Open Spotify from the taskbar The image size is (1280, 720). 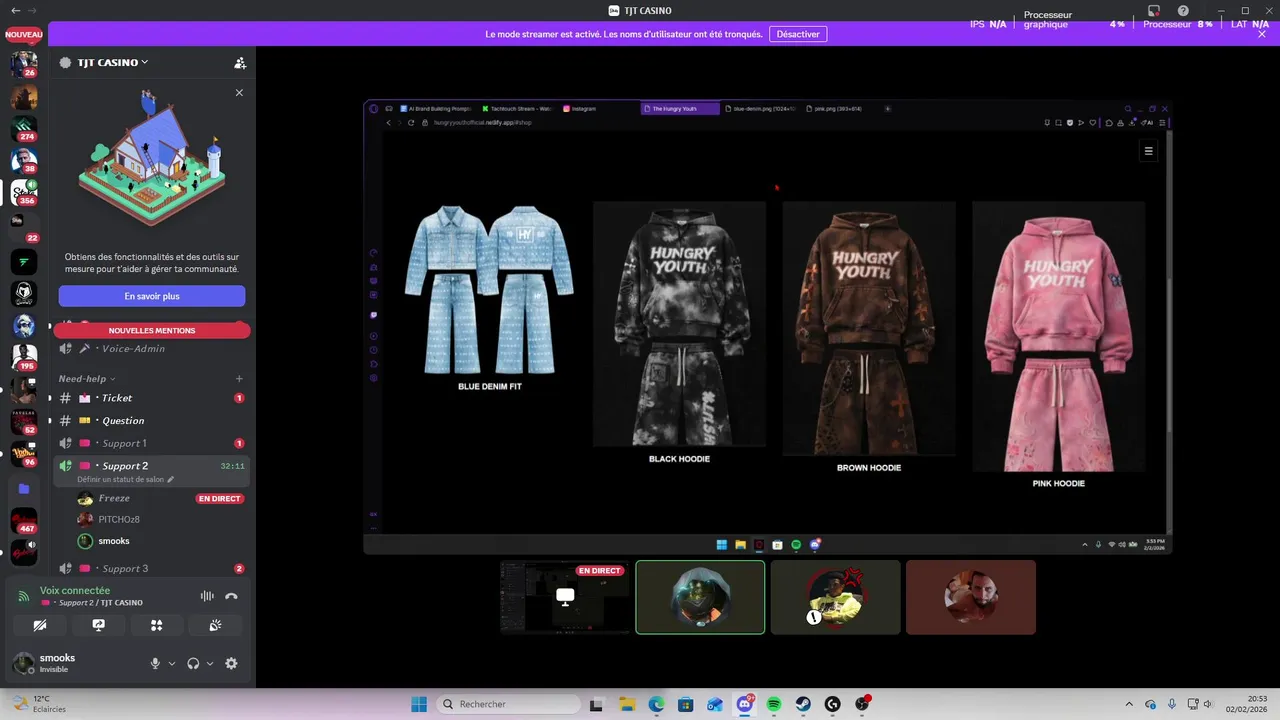coord(774,704)
